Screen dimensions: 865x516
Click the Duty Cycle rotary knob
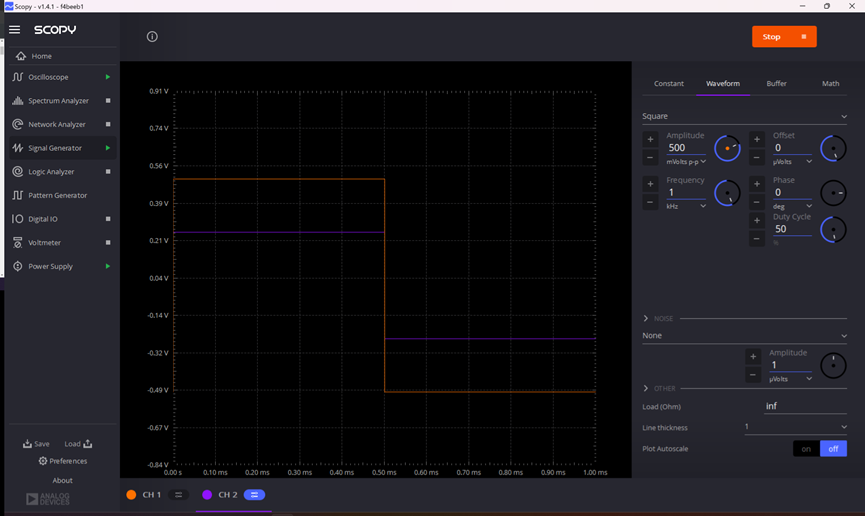[834, 230]
